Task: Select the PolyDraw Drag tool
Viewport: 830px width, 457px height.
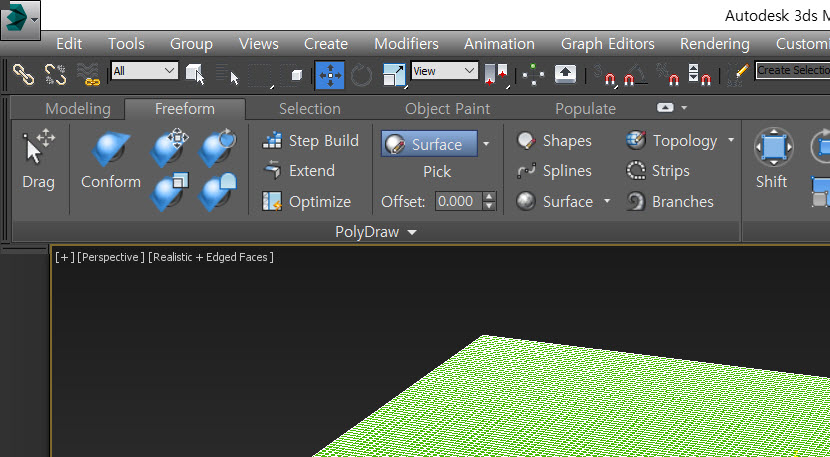Action: (38, 159)
